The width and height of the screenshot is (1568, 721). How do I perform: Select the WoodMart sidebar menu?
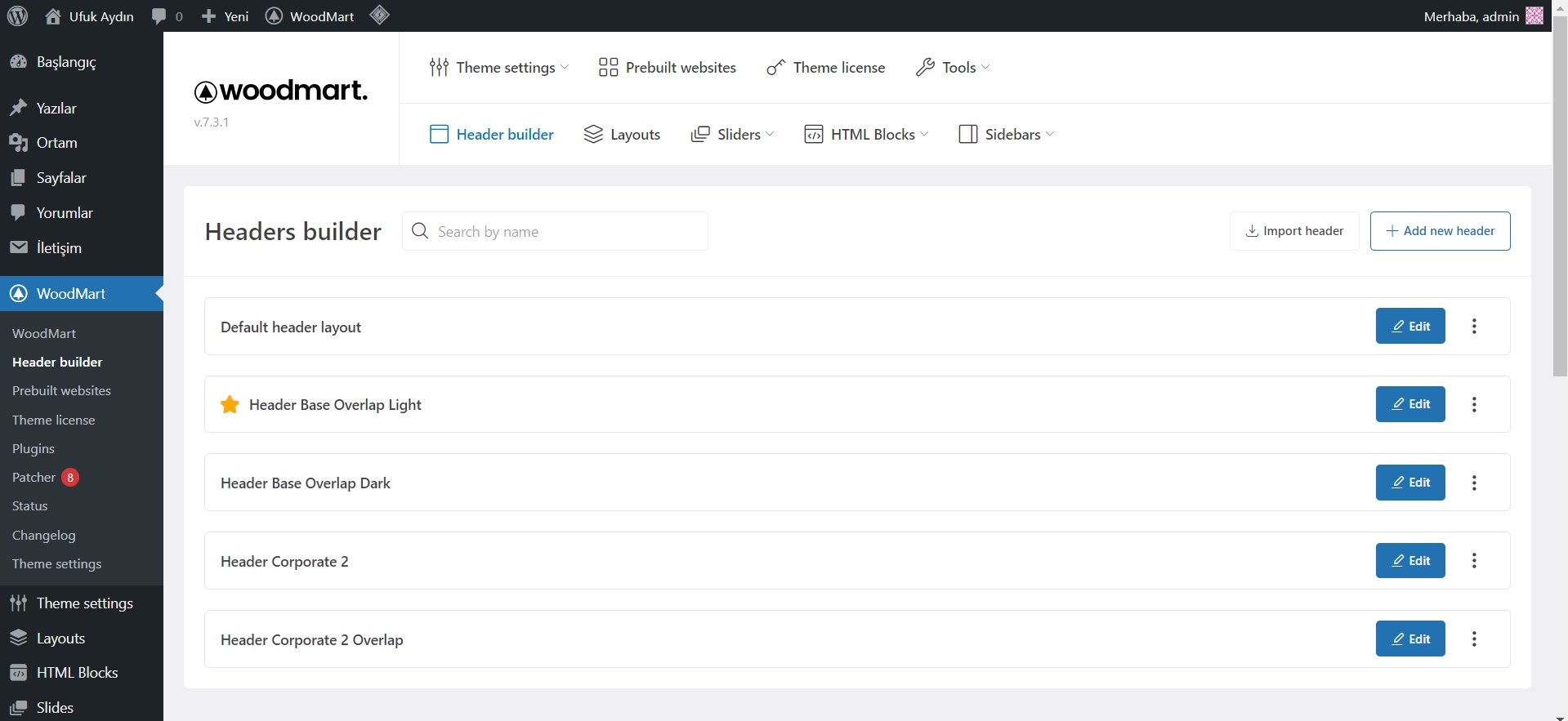pyautogui.click(x=82, y=294)
